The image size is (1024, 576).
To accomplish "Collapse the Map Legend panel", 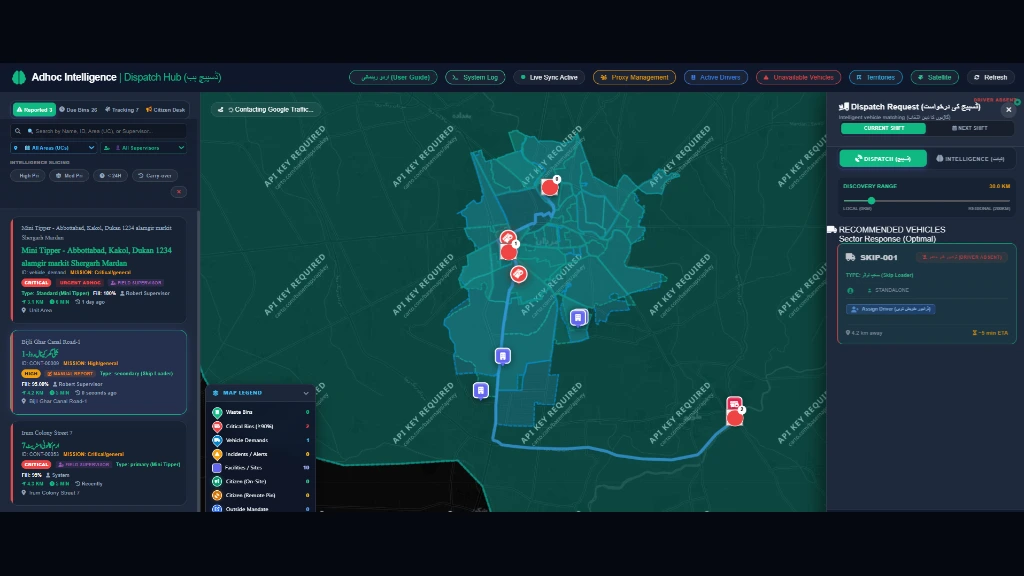I will [x=306, y=393].
